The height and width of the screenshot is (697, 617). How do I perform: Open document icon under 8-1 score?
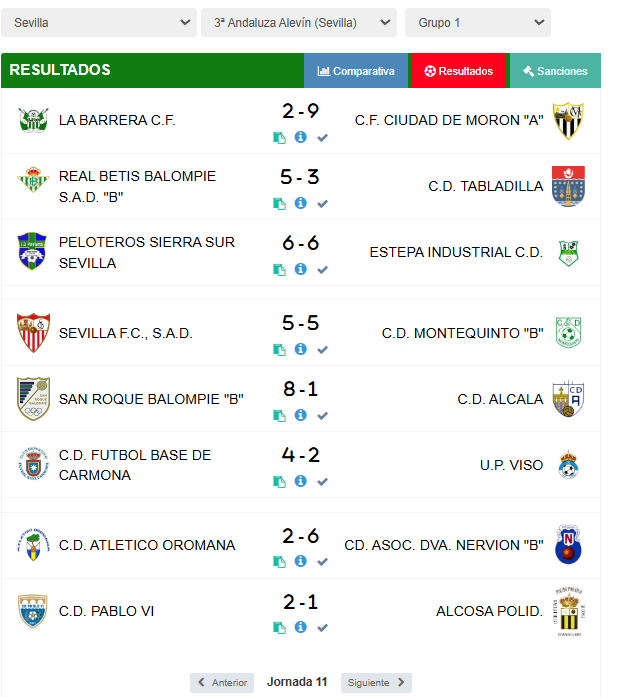(x=279, y=416)
